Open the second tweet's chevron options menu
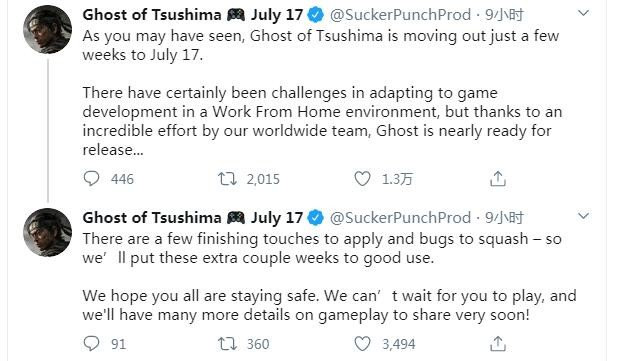The width and height of the screenshot is (621, 361). [x=583, y=216]
